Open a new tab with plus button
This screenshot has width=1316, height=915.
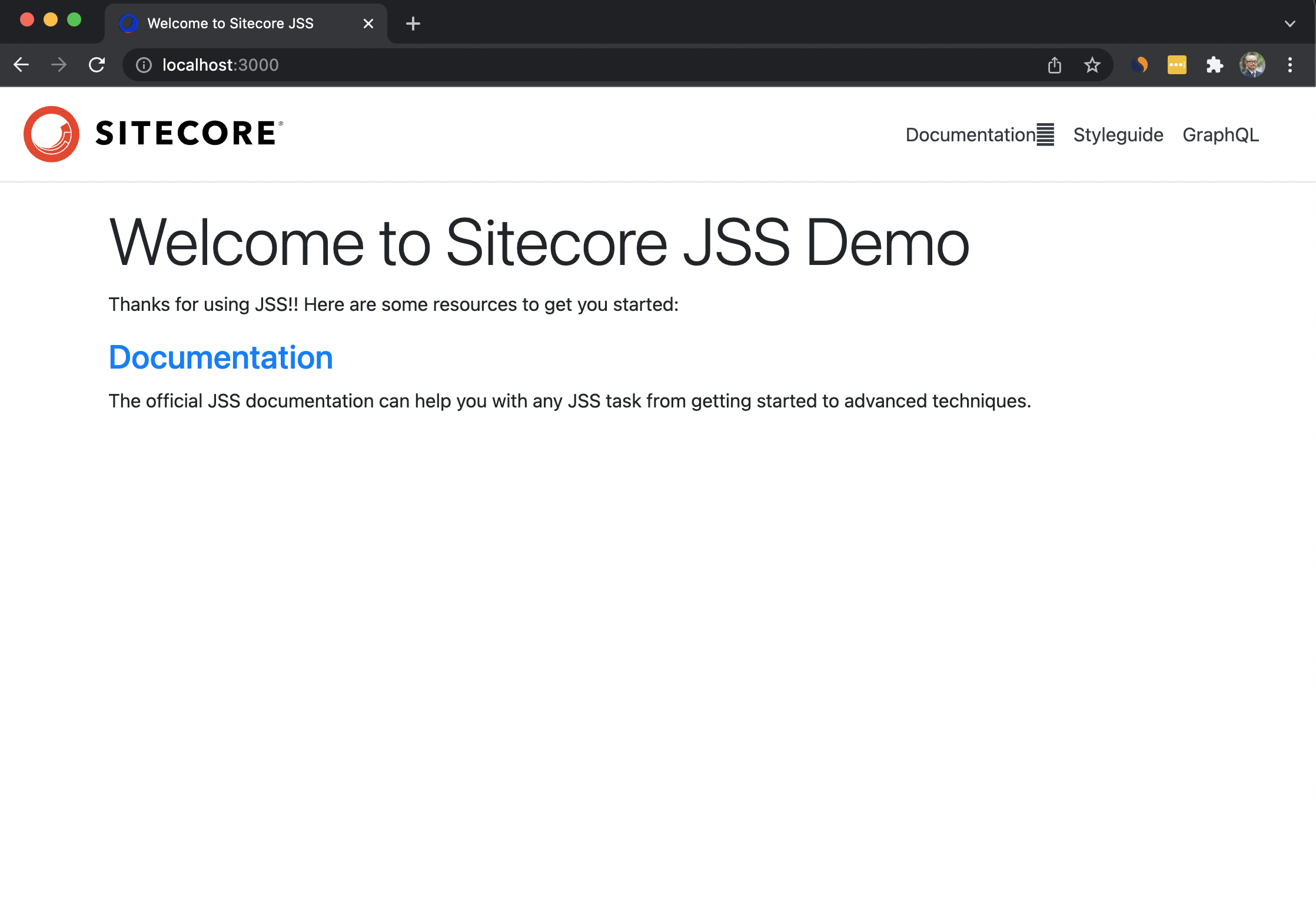tap(413, 24)
